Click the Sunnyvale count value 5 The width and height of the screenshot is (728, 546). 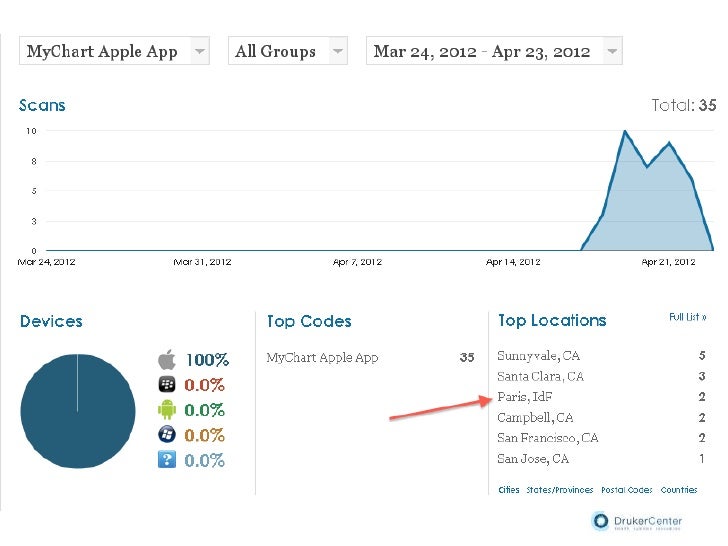702,356
